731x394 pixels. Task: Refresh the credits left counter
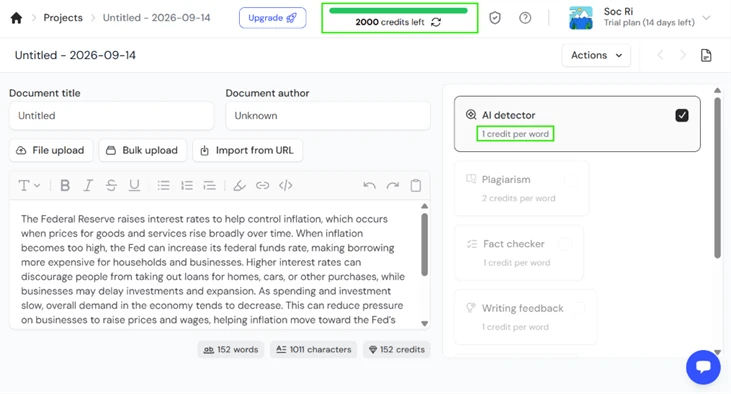tap(436, 22)
